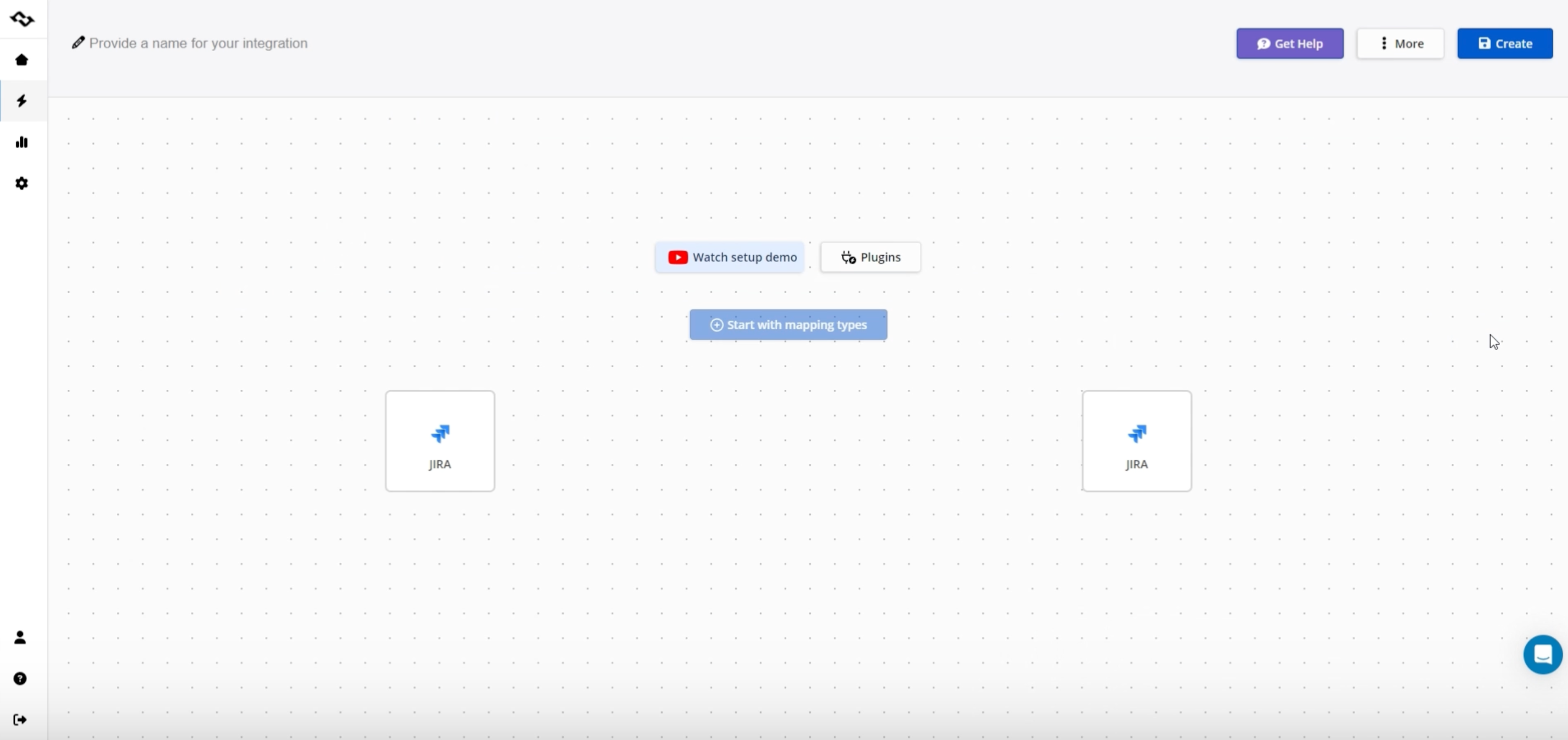Open the Plugins button

pos(871,257)
